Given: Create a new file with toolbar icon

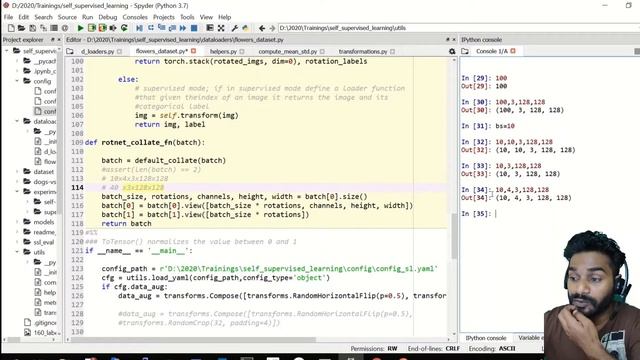Looking at the screenshot, I should 11,28.
